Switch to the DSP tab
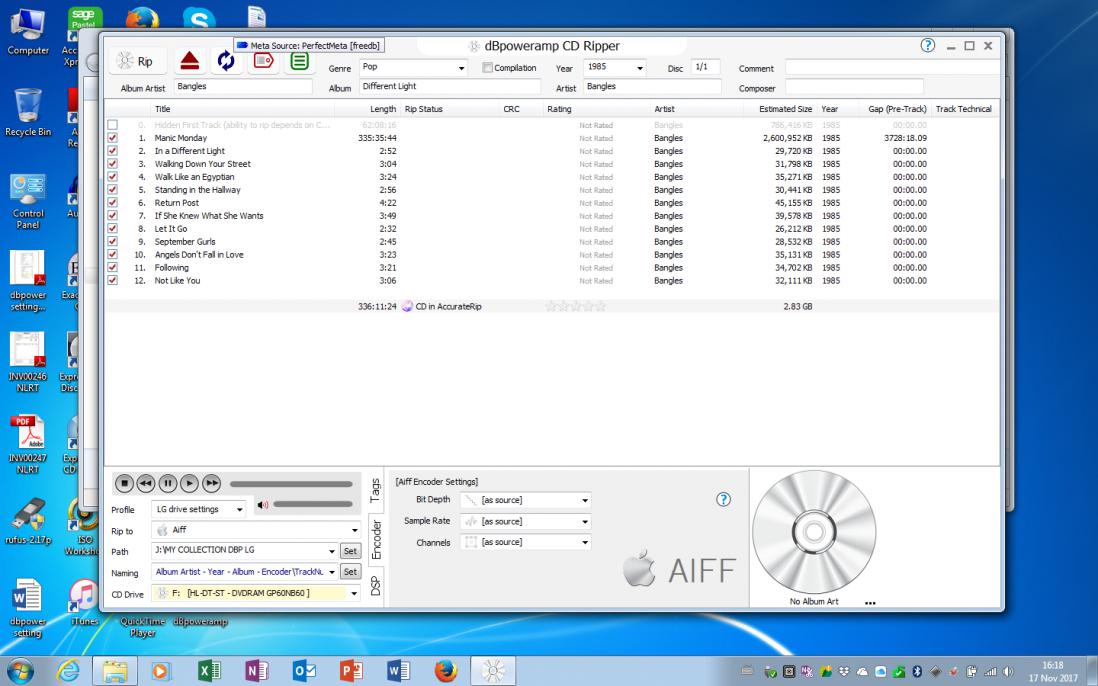 point(375,586)
